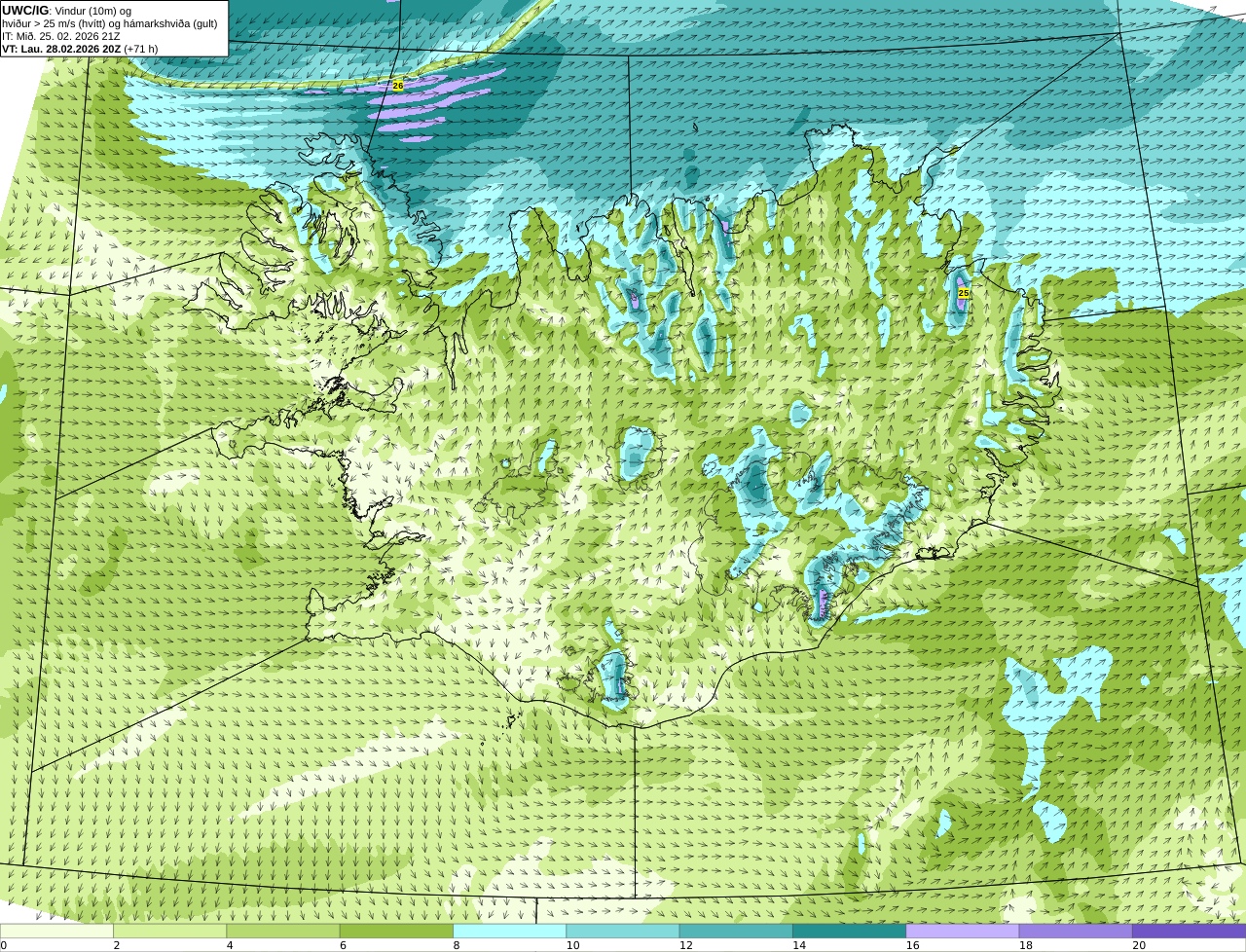Viewport: 1246px width, 952px height.
Task: Select the 'UWC/IG: Vindur (10m) og' title line
Action: (x=66, y=11)
